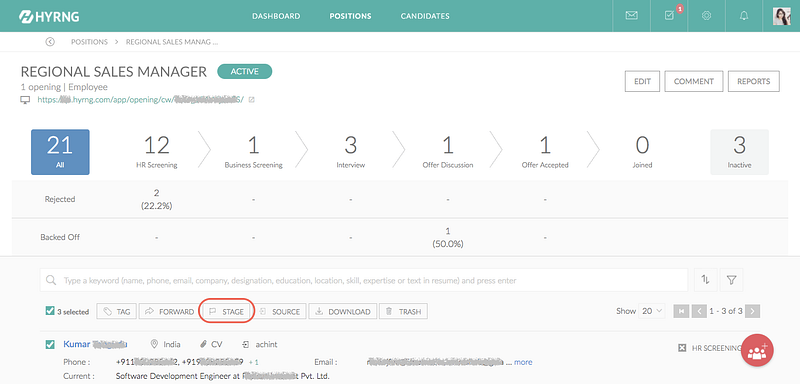Toggle the select-all candidates checkbox
This screenshot has height=384, width=800.
point(49,311)
